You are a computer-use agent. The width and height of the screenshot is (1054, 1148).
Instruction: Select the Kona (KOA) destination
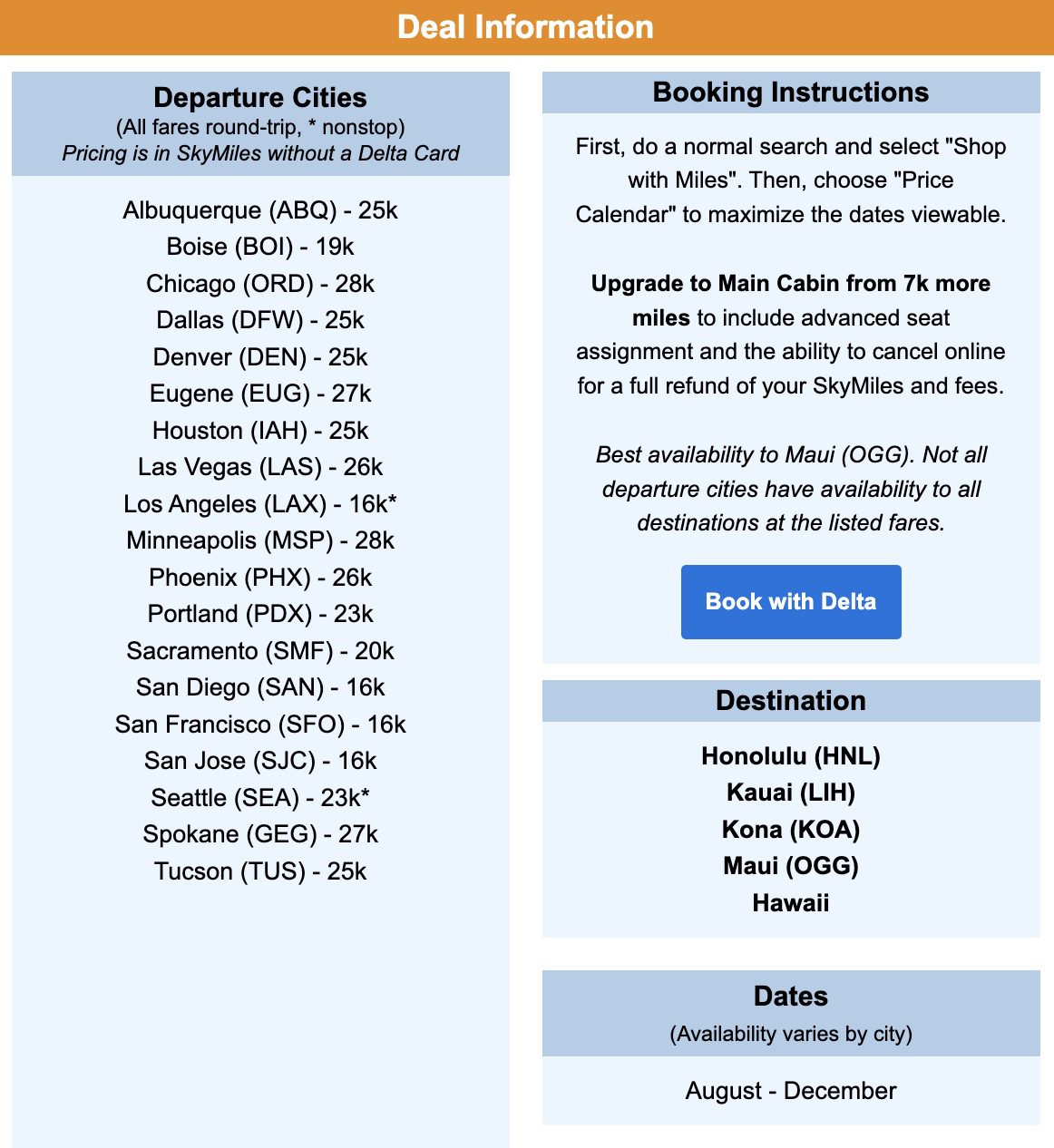click(x=790, y=829)
